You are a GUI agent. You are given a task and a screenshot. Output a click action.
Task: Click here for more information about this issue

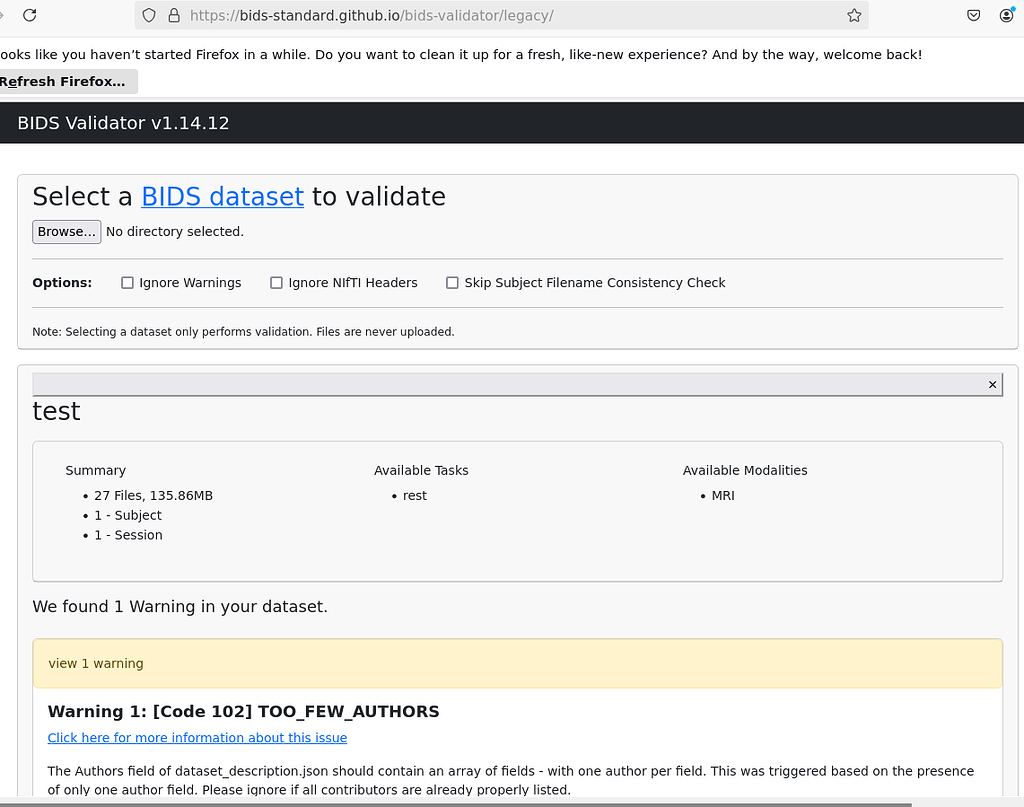(197, 737)
